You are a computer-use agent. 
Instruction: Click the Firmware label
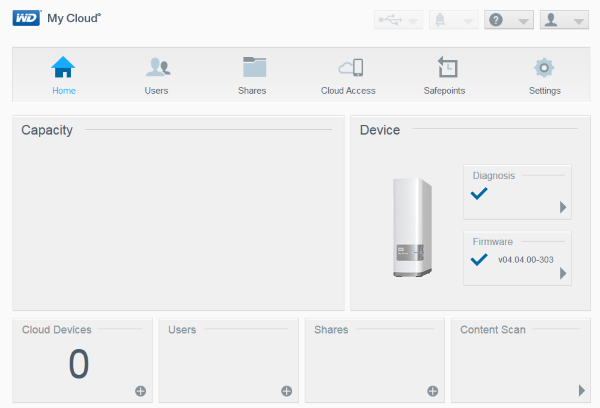(x=492, y=242)
